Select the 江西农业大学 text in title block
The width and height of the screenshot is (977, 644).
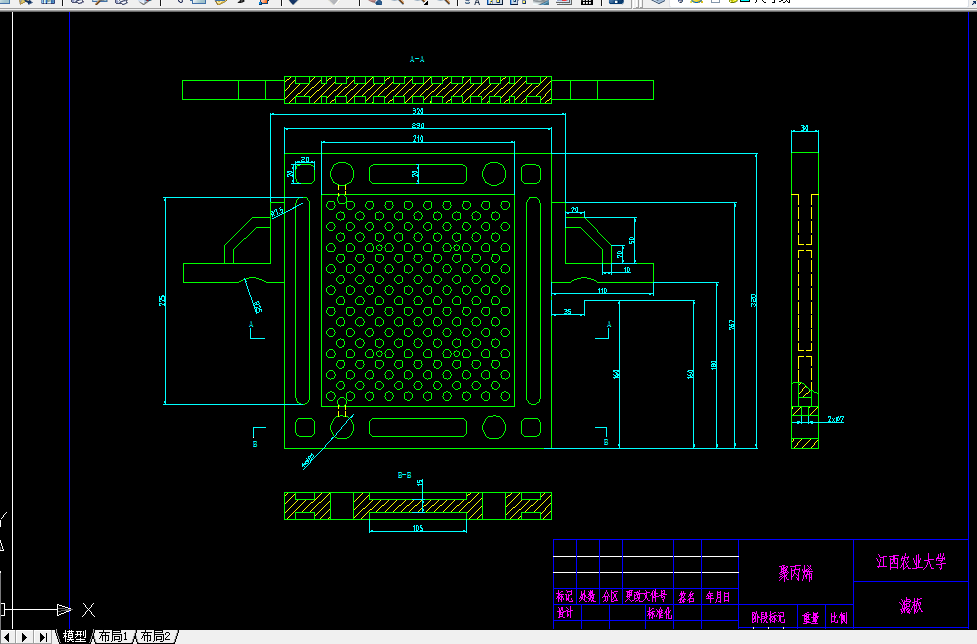pyautogui.click(x=911, y=562)
